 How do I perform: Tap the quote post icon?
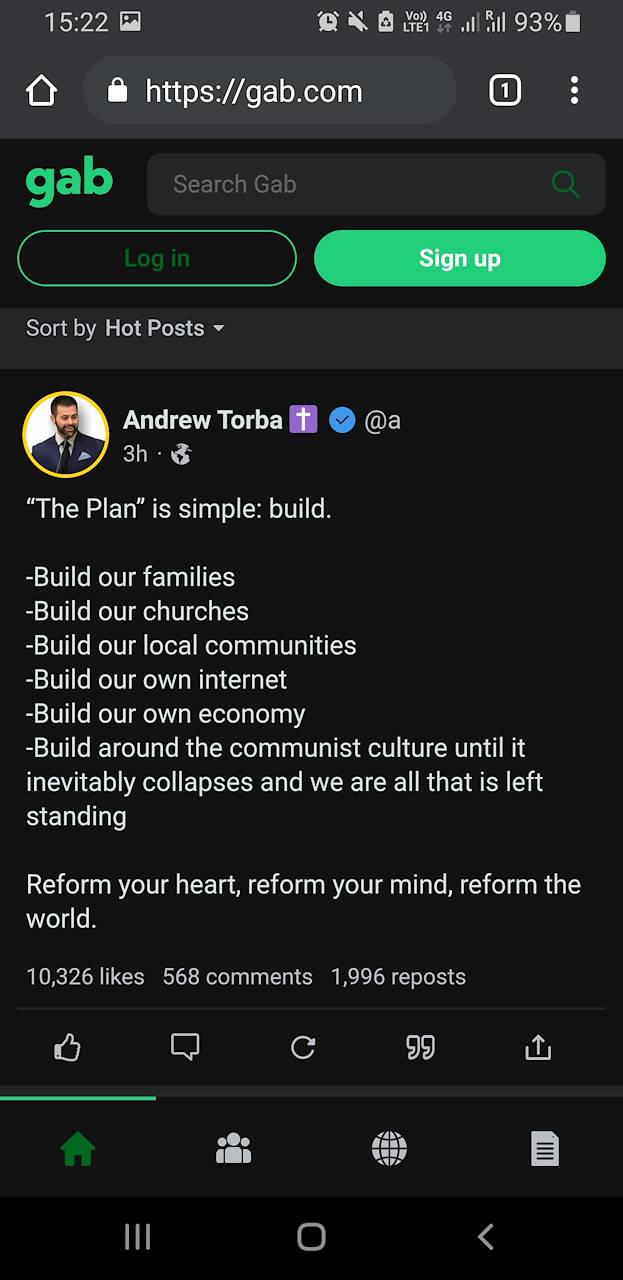click(420, 1047)
